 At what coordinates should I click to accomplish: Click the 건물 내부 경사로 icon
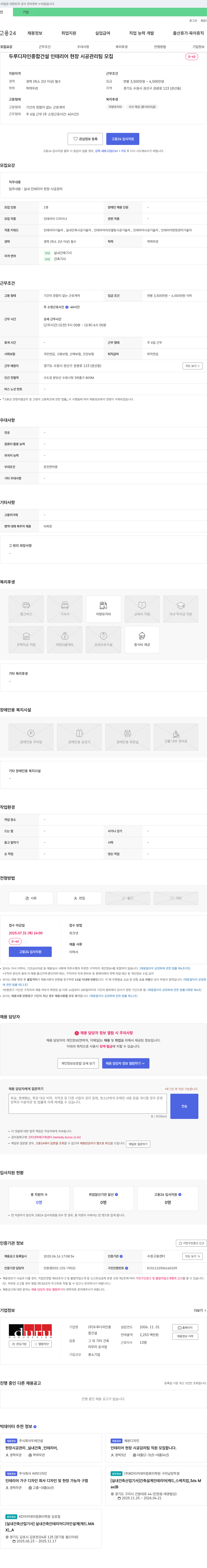tap(176, 737)
